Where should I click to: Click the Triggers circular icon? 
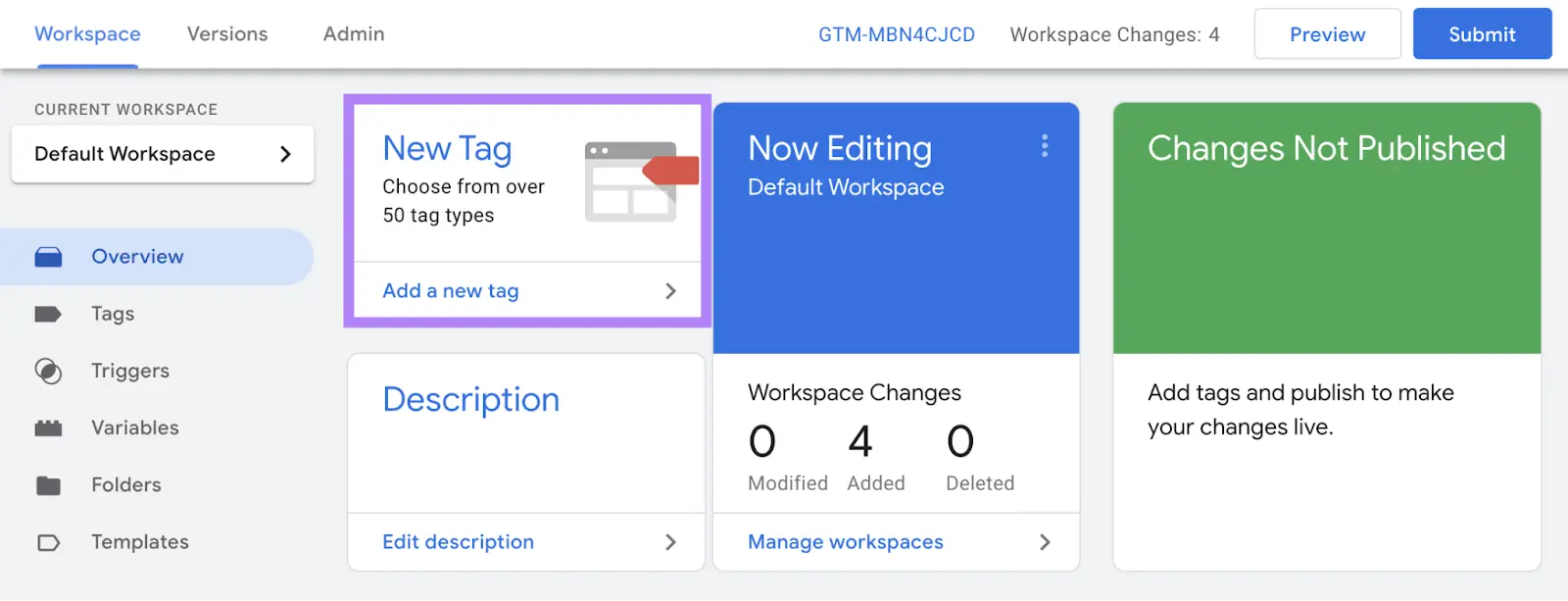click(x=48, y=372)
